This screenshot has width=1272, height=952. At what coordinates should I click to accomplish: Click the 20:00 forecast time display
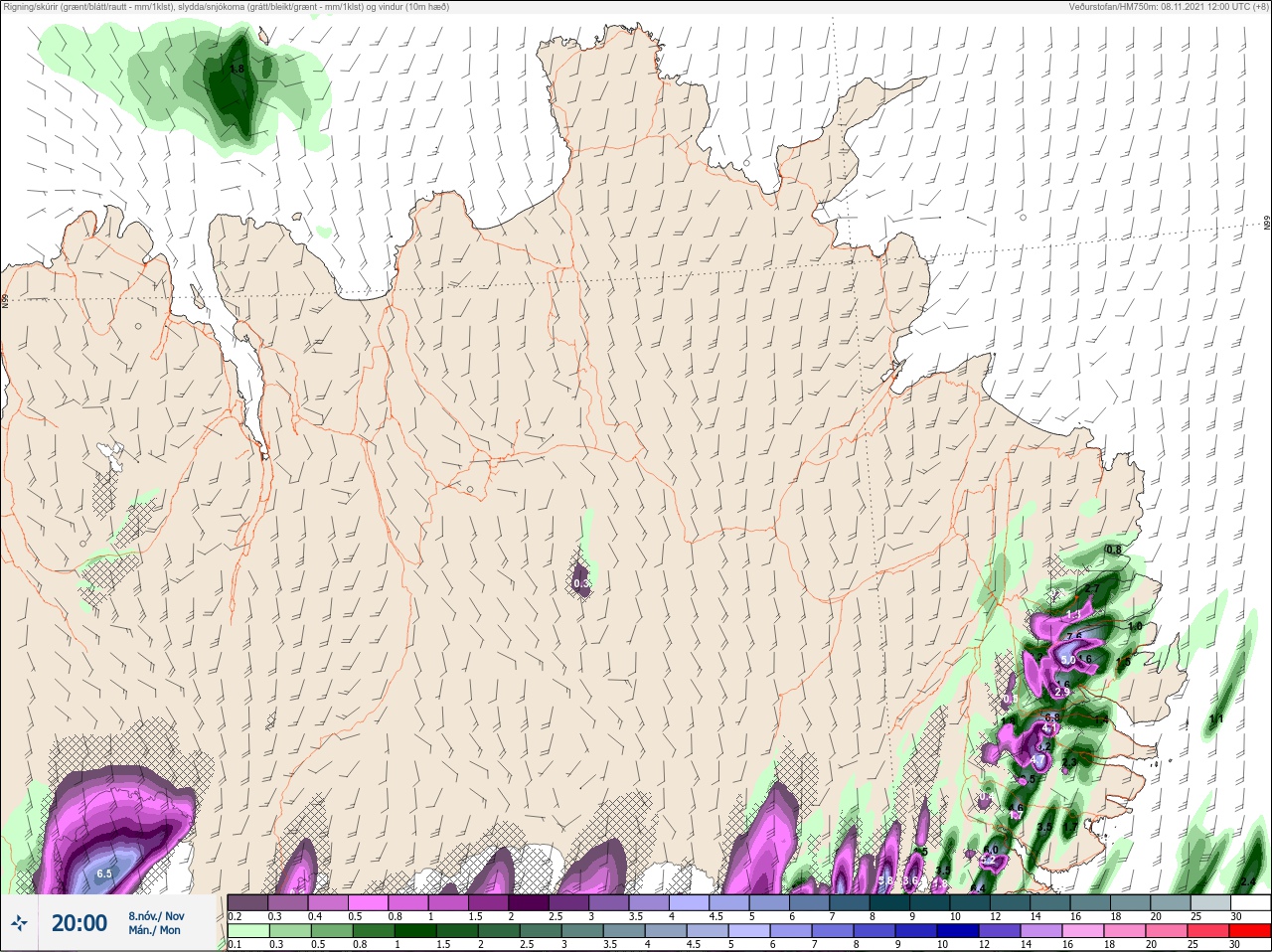[x=79, y=923]
